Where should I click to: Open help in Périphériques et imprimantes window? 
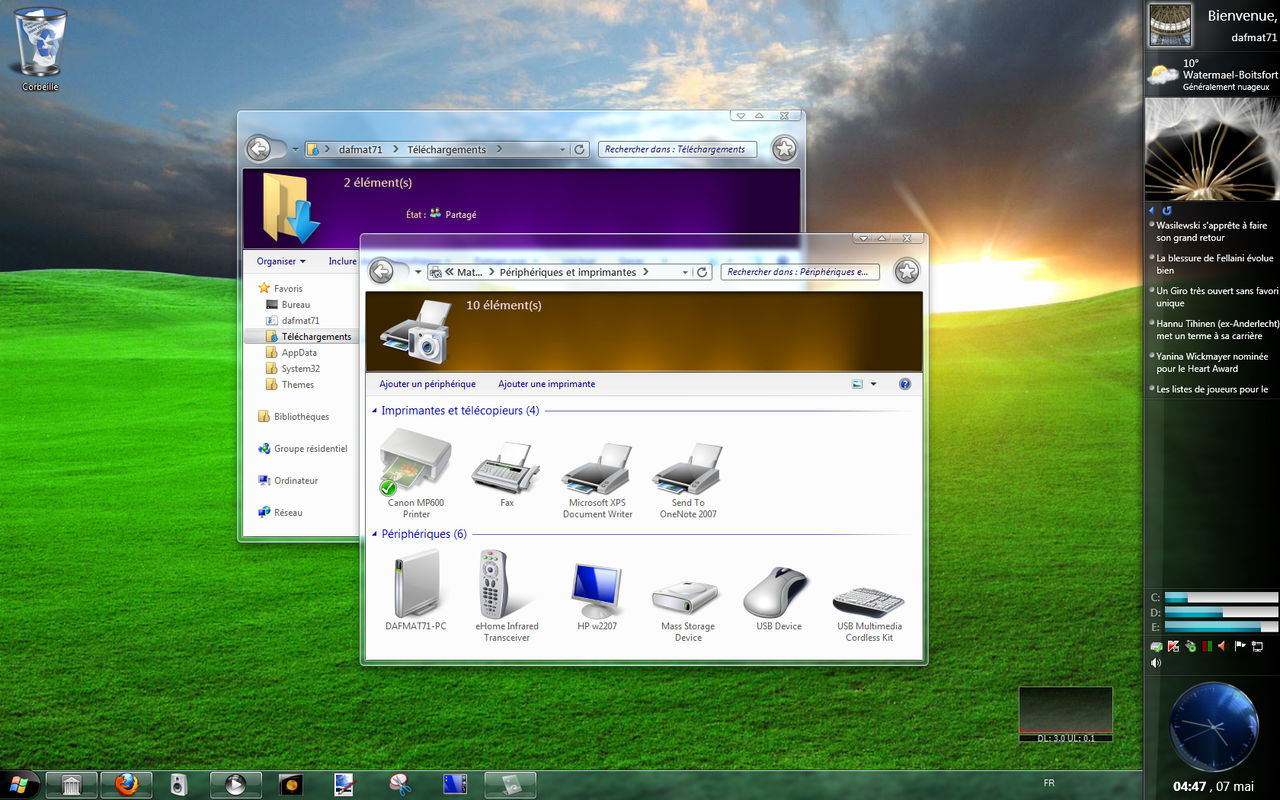(x=905, y=384)
